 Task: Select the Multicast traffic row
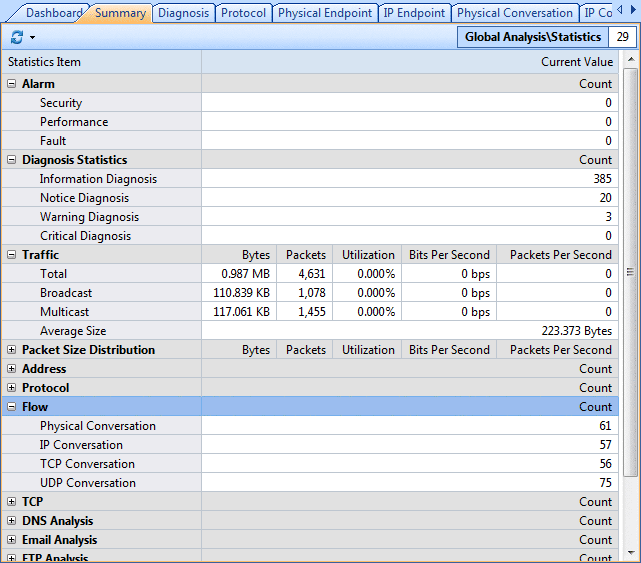310,312
